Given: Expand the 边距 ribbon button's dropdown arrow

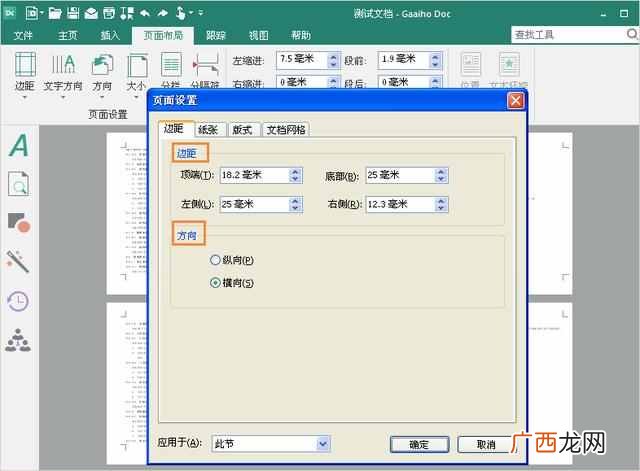Looking at the screenshot, I should coord(25,98).
